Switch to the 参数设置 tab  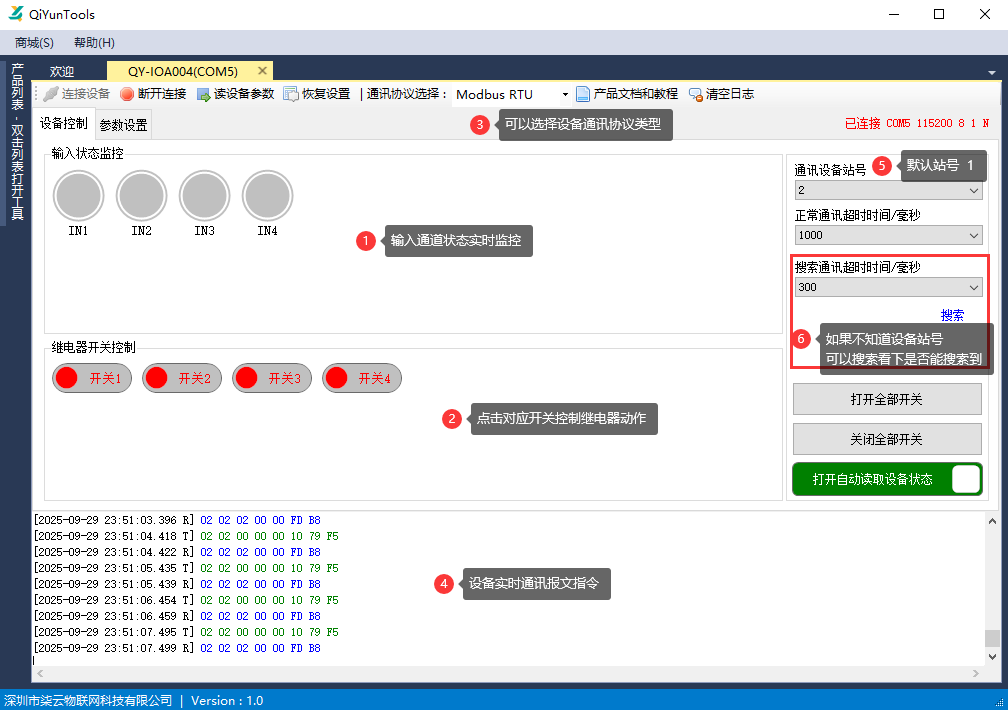pyautogui.click(x=123, y=125)
